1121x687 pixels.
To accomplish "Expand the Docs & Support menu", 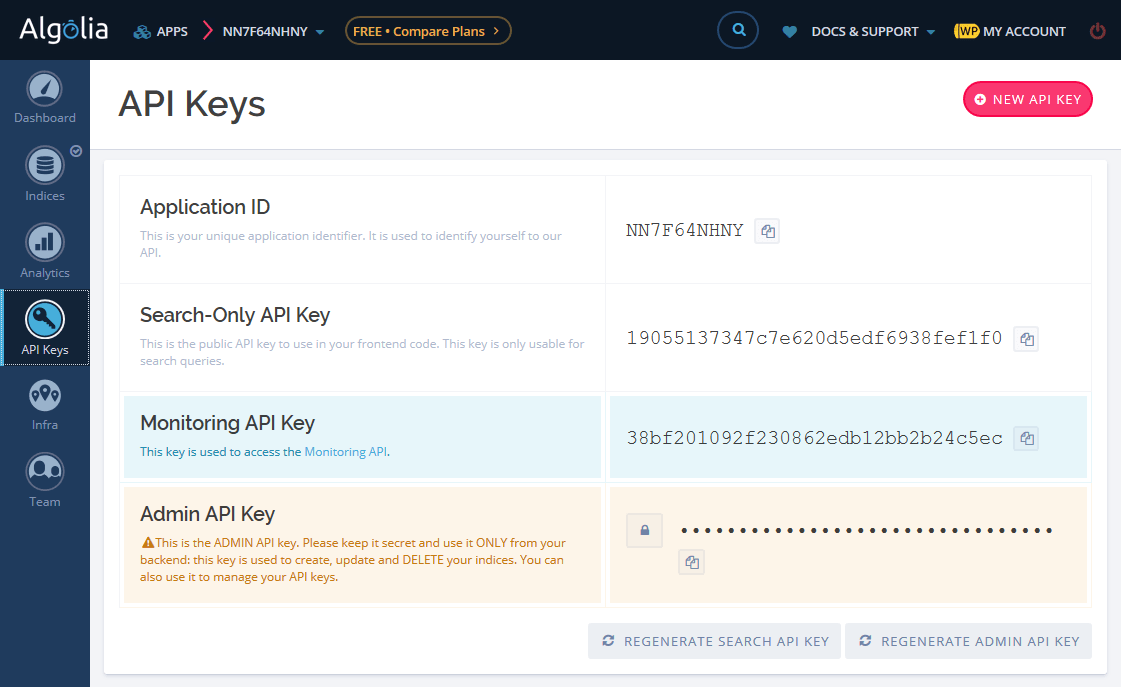I will 873,31.
